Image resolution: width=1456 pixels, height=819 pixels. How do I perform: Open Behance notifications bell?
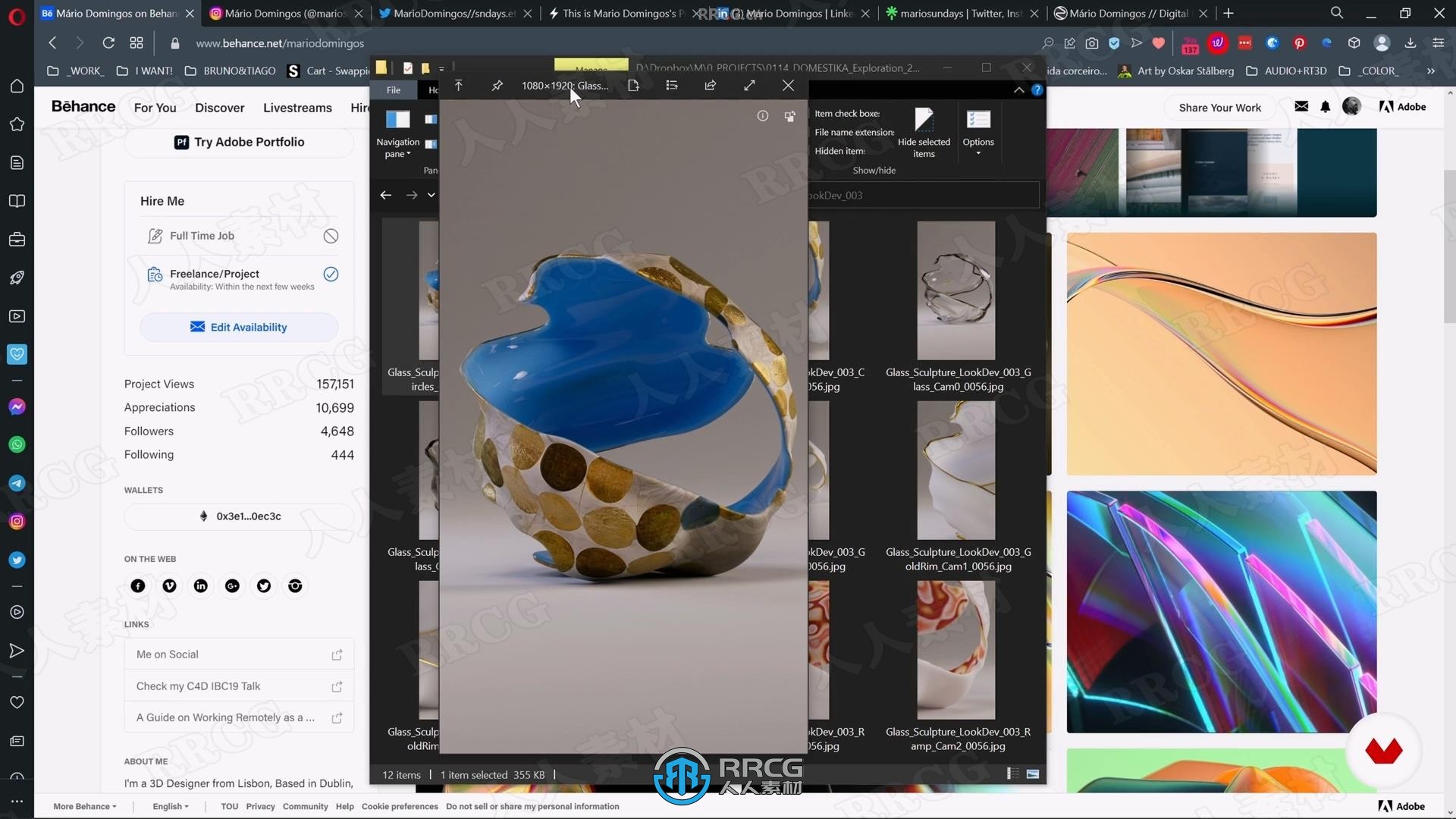coord(1326,107)
